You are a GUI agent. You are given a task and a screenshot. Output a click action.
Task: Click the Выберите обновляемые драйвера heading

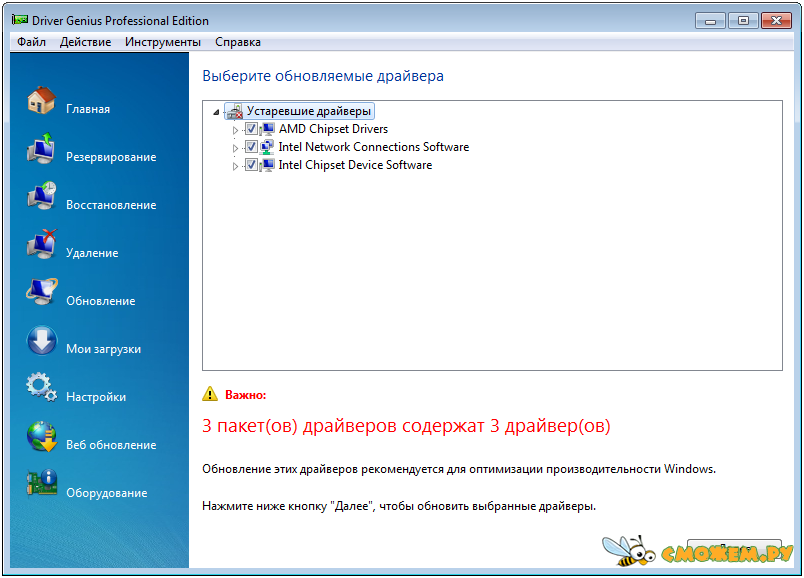tap(323, 76)
